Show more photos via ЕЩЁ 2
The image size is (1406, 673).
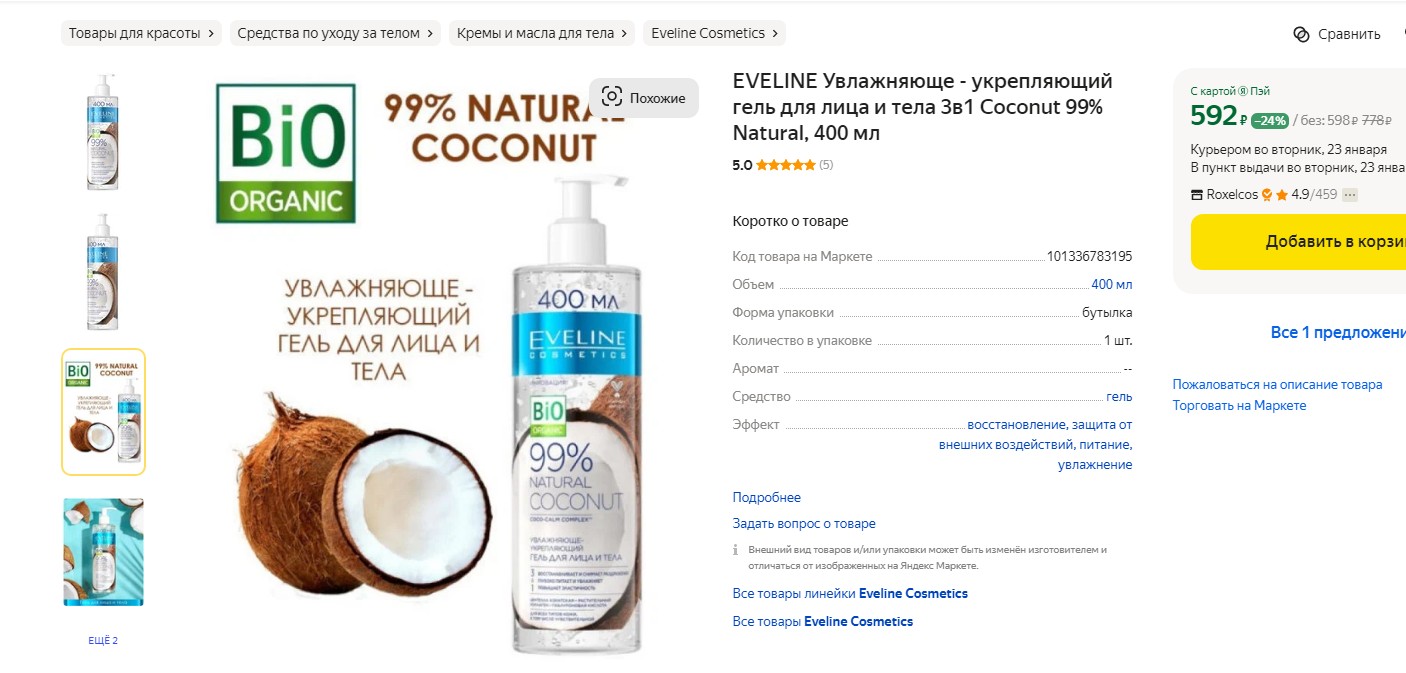coord(103,640)
